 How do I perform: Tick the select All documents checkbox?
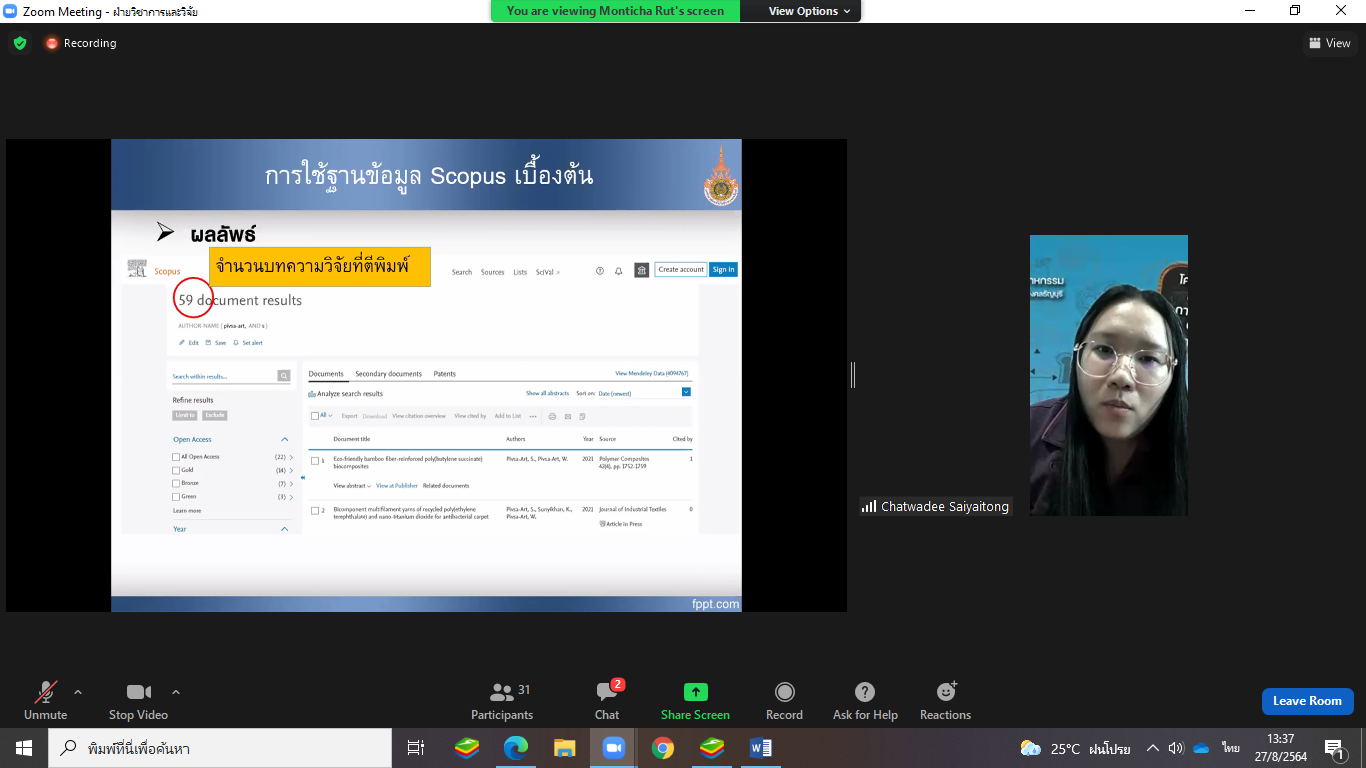pos(314,415)
